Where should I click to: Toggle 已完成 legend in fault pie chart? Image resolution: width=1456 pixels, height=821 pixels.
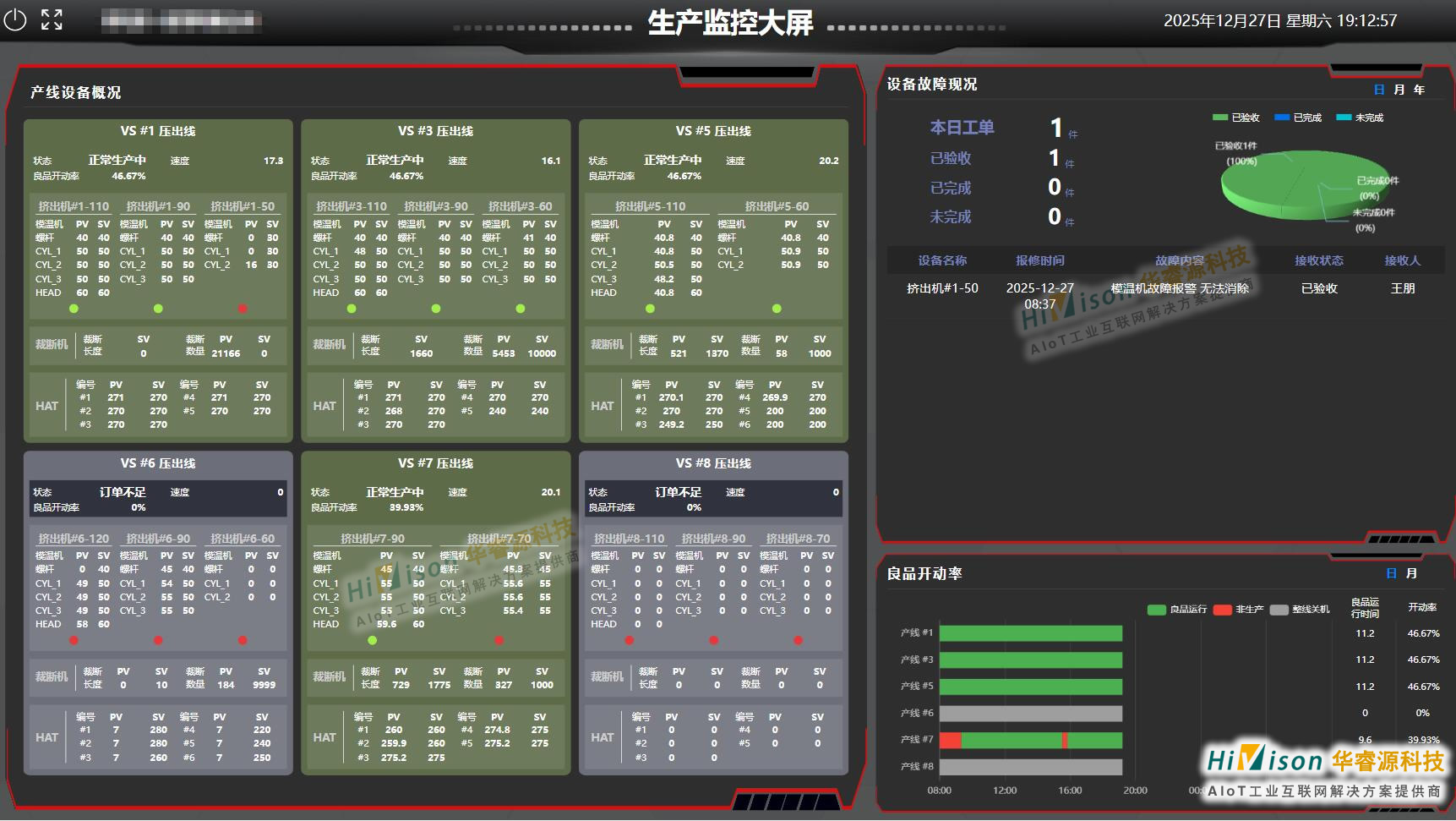(x=1298, y=118)
